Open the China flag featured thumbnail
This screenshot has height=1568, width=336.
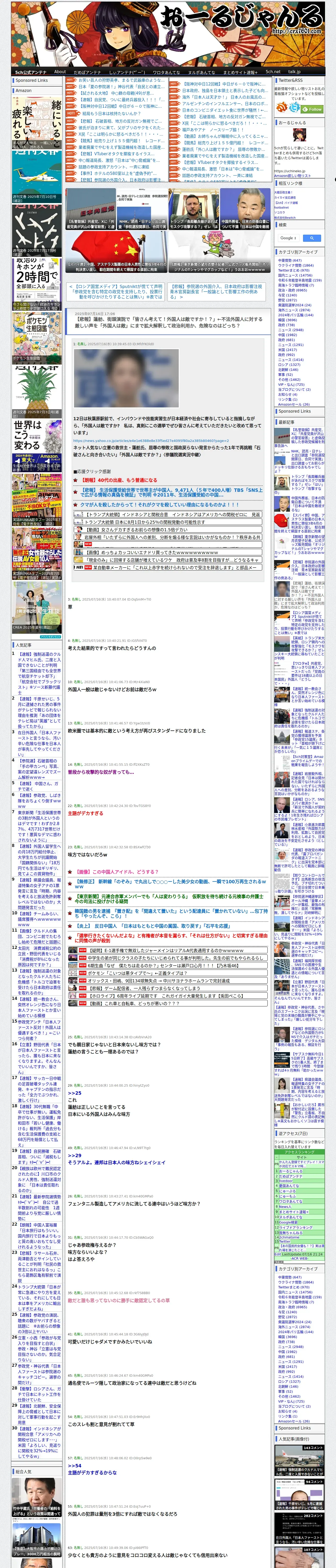coord(116,251)
